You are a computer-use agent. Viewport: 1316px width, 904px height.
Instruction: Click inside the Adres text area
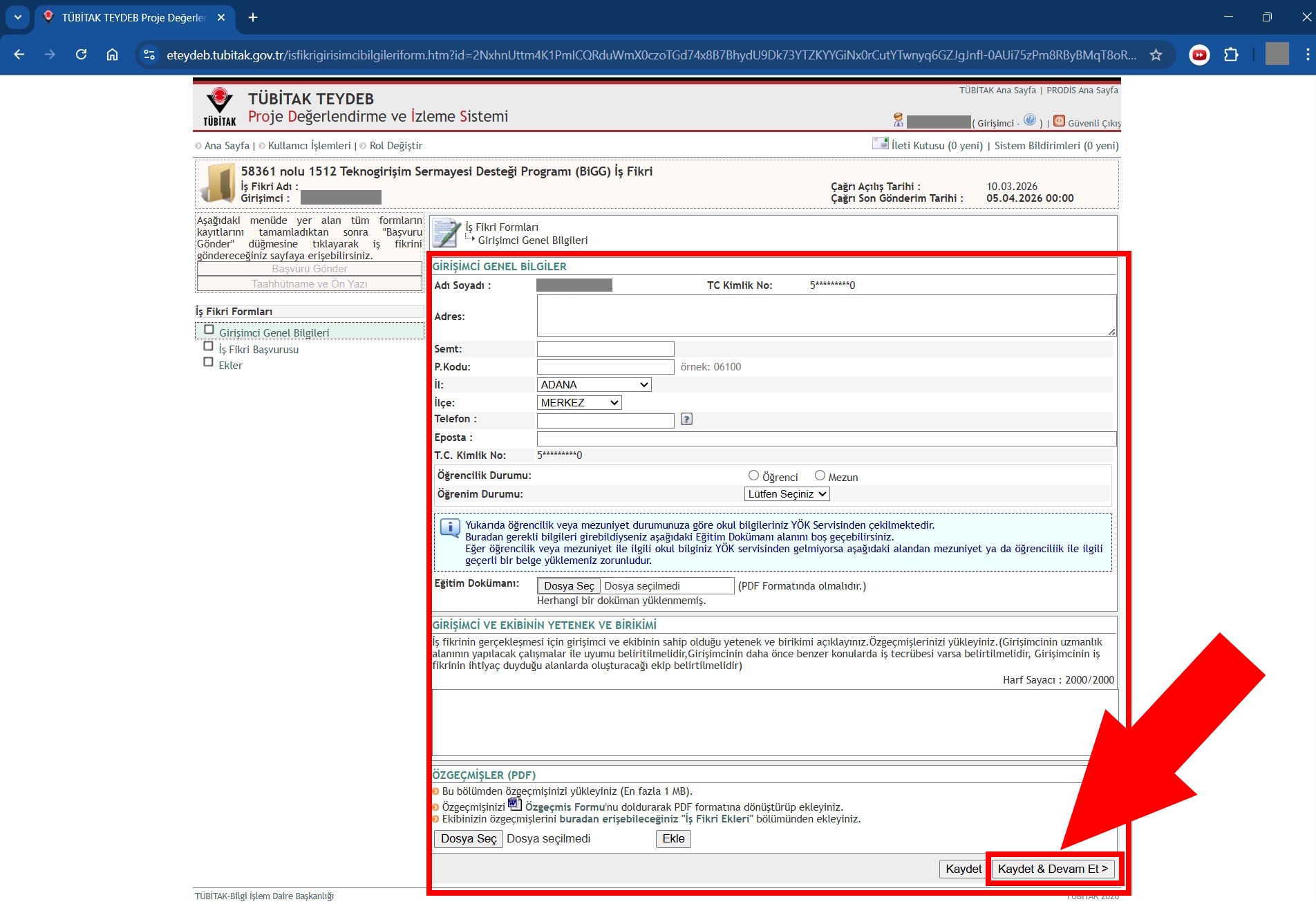click(825, 316)
